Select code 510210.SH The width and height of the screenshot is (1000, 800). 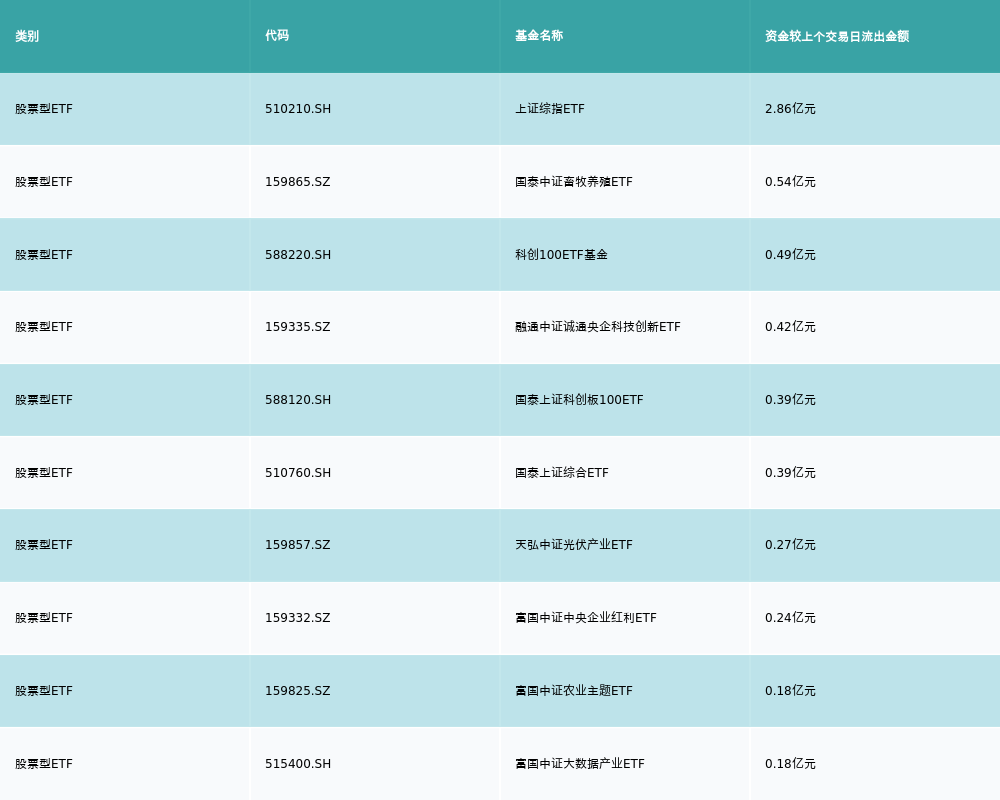(298, 109)
